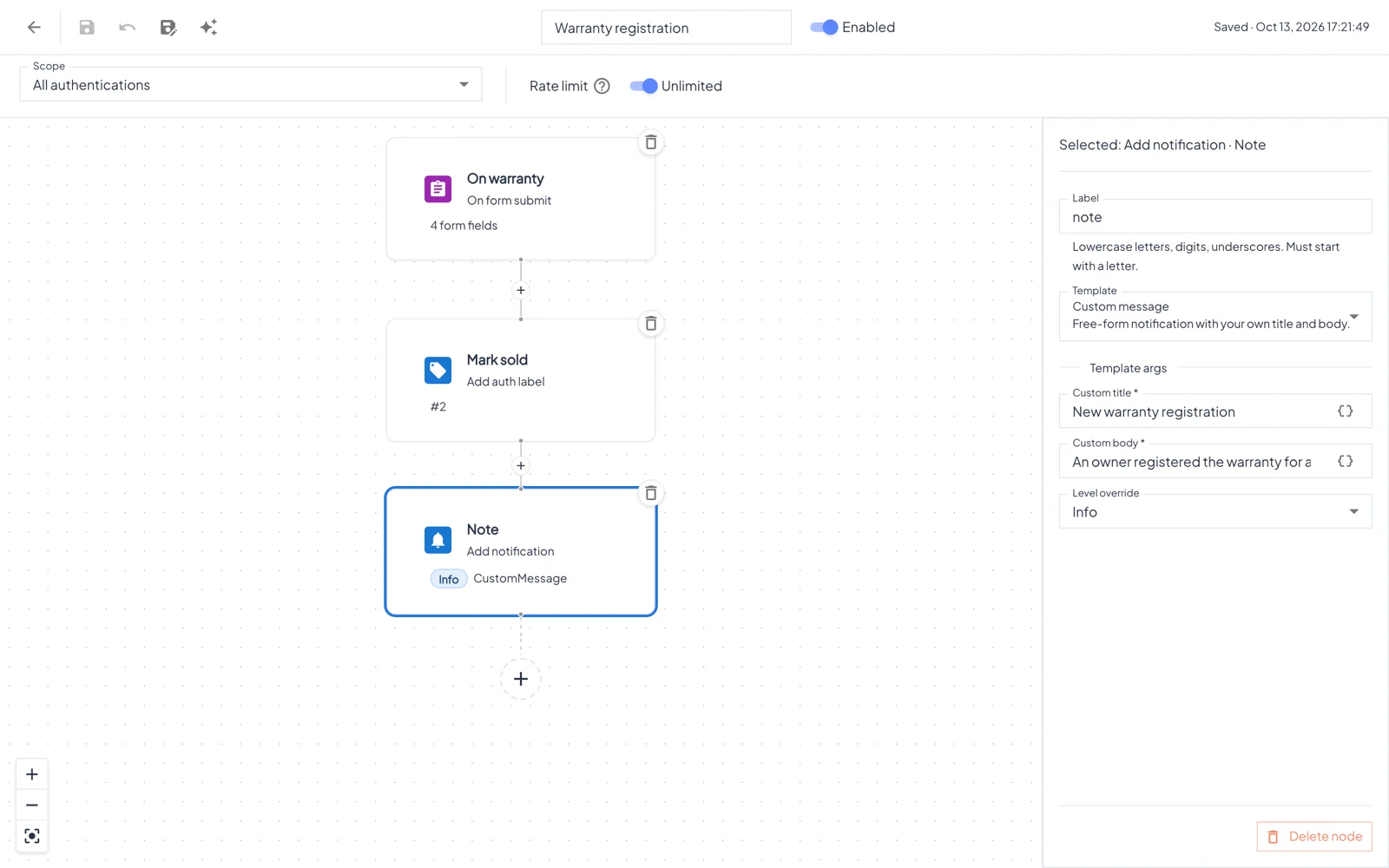Image resolution: width=1389 pixels, height=868 pixels.
Task: Zoom out on the canvas
Action: 32,806
